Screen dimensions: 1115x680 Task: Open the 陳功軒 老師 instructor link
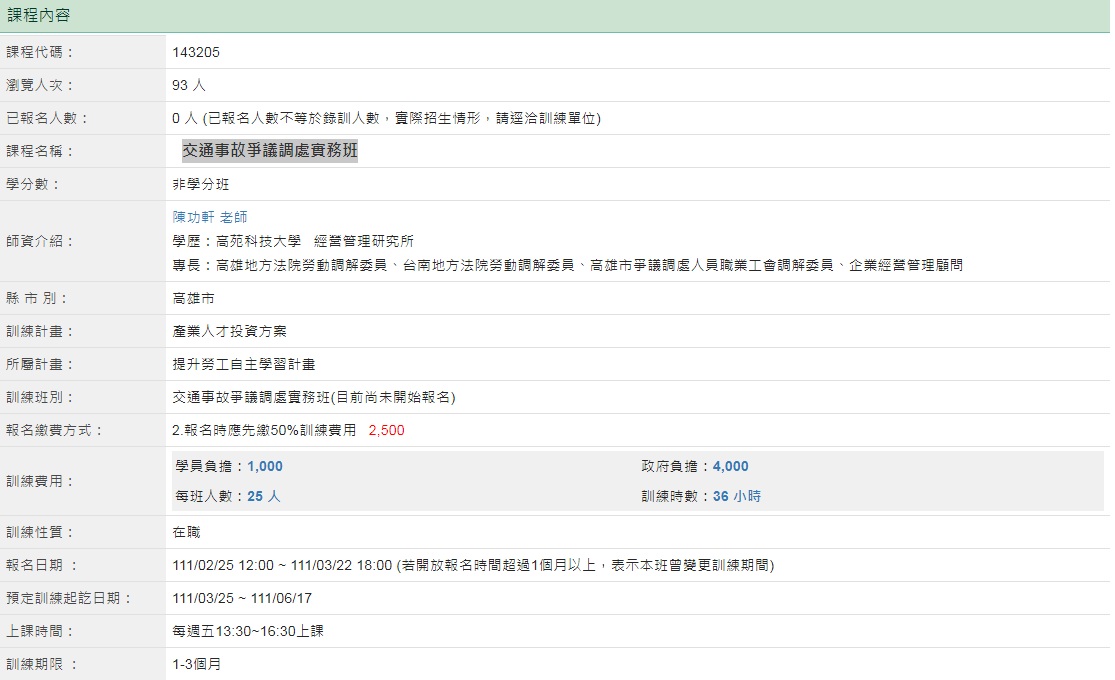tap(210, 217)
